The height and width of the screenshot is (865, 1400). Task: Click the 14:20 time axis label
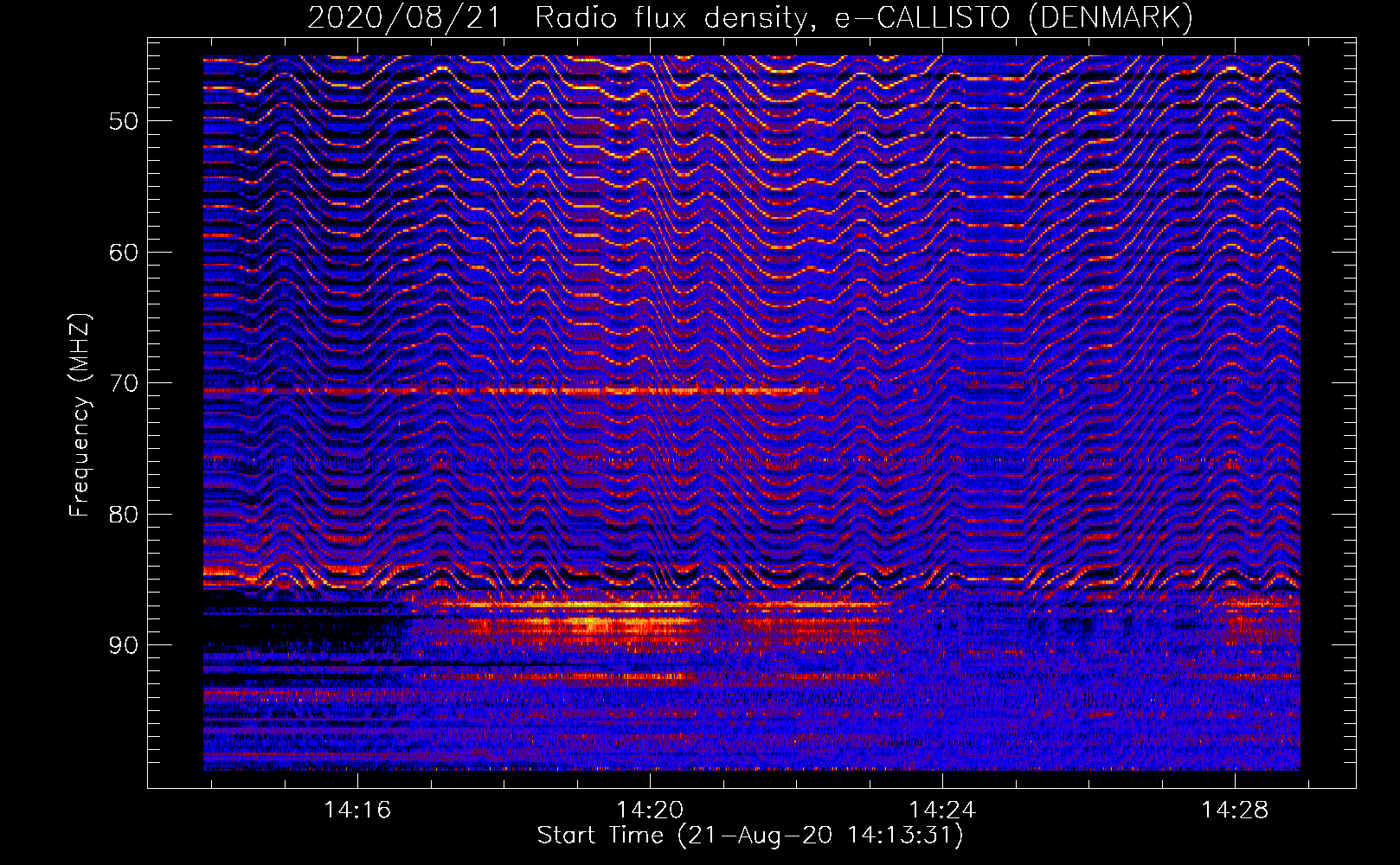click(x=650, y=810)
